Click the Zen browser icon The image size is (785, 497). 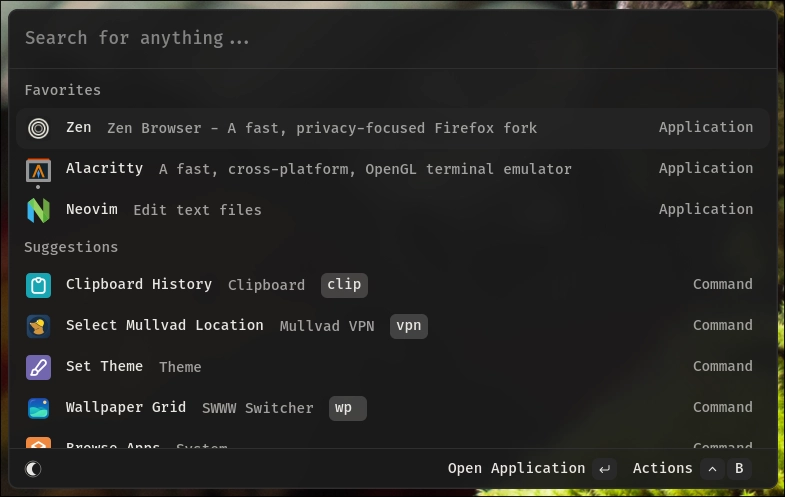[38, 128]
